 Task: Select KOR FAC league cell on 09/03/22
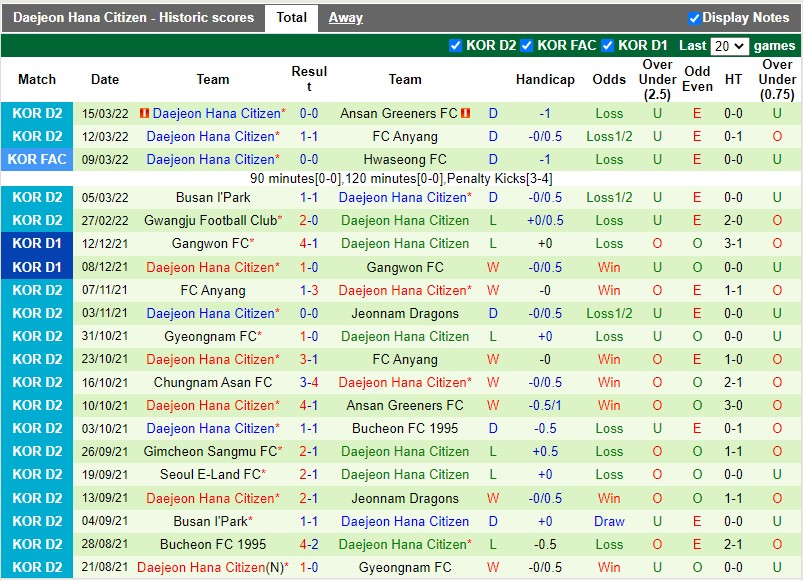point(37,160)
